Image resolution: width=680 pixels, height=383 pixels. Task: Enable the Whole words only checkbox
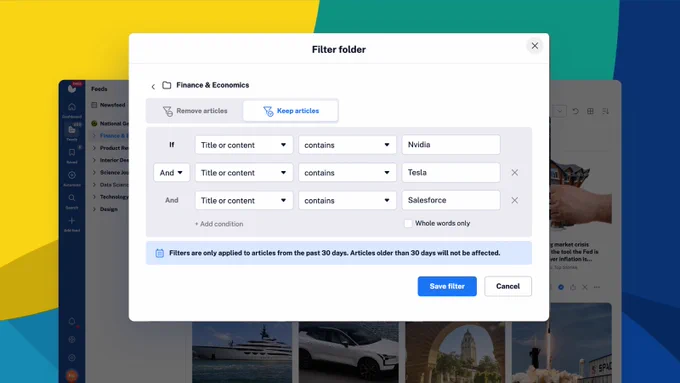(408, 223)
